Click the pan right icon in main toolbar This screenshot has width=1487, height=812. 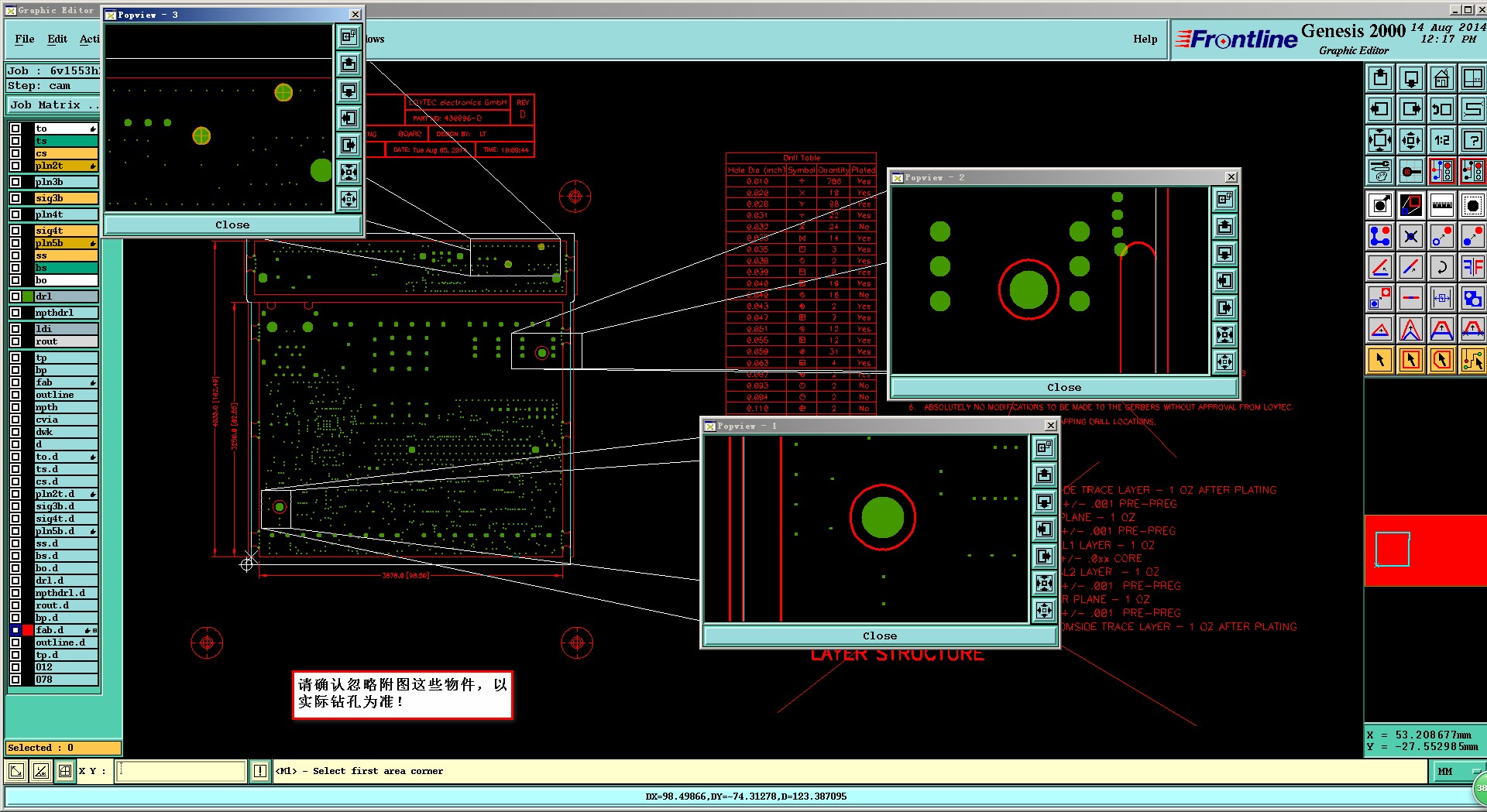[x=1411, y=109]
